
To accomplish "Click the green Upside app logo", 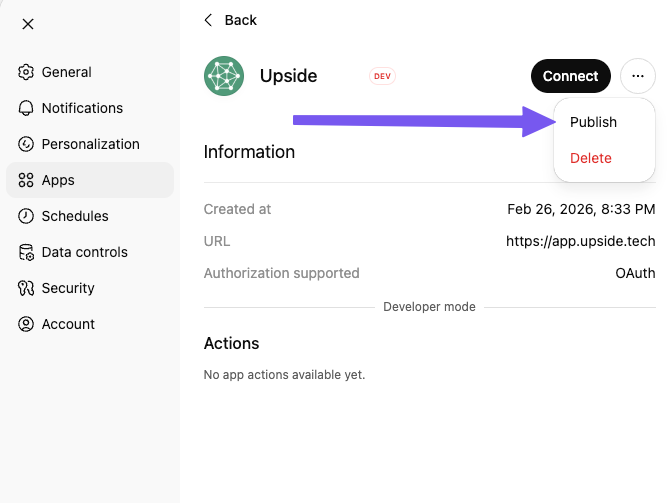I will point(224,76).
